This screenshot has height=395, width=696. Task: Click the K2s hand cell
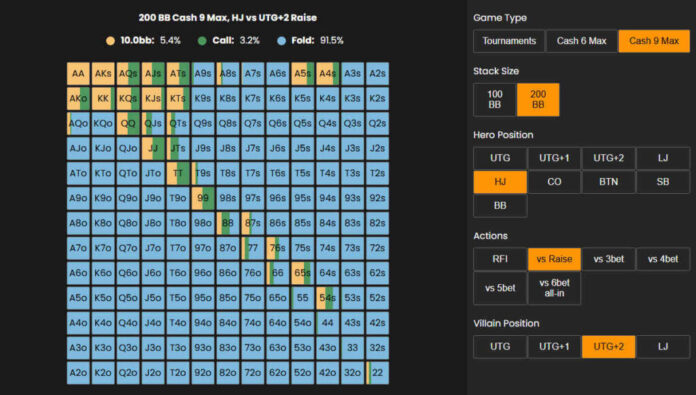(377, 99)
